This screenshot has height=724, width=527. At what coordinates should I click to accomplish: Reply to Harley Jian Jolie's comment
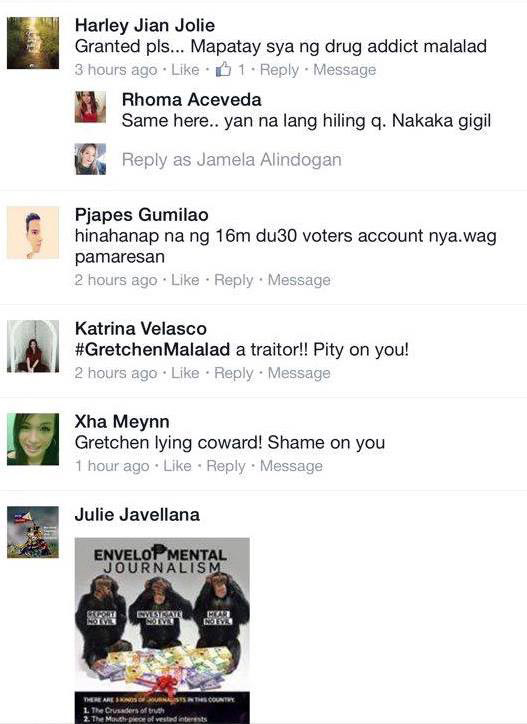(279, 70)
